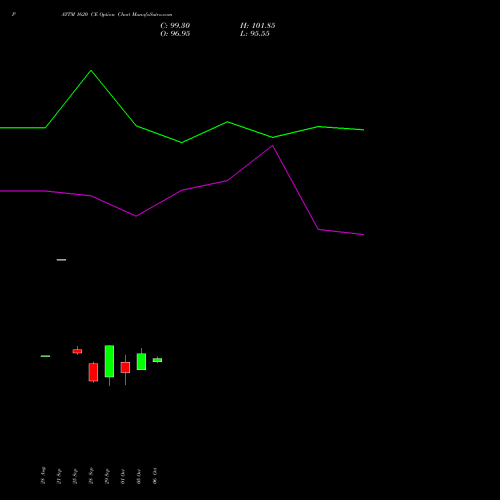Select the small red candlestick for 25 Sep
The width and height of the screenshot is (500, 500).
(77, 351)
